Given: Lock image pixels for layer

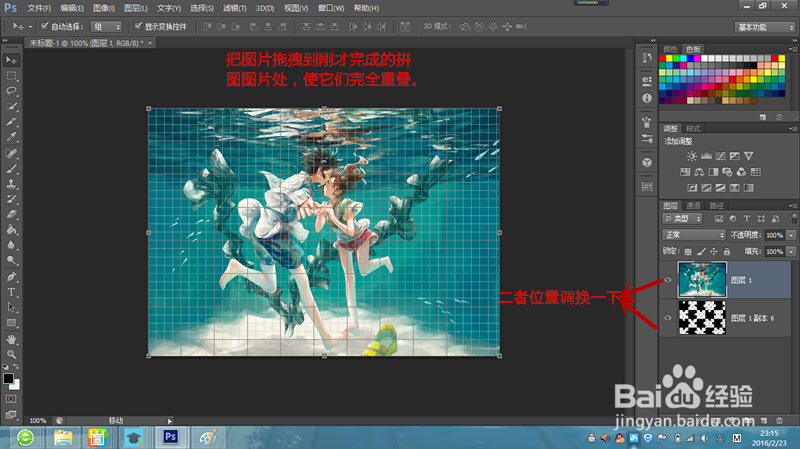Looking at the screenshot, I should [701, 252].
